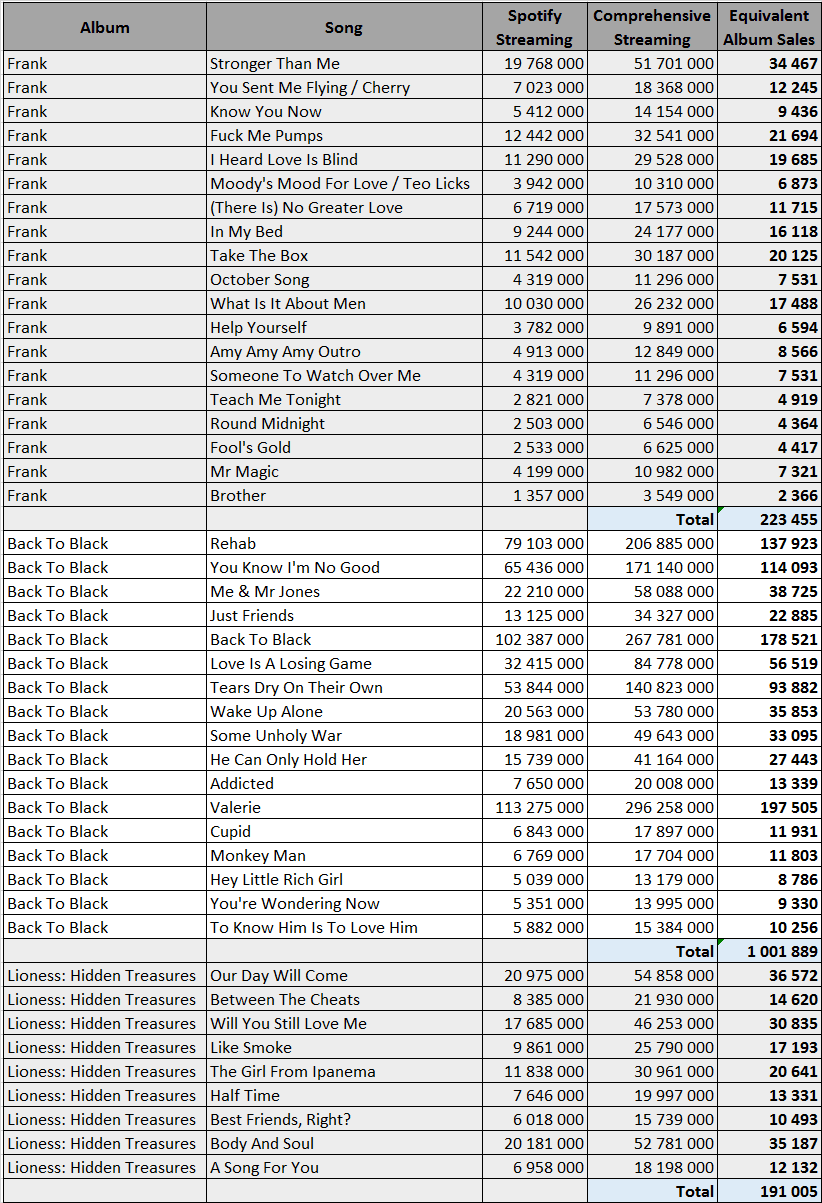Click Brother's Spotify streams 1 357 000
The height and width of the screenshot is (1203, 822).
coord(535,495)
